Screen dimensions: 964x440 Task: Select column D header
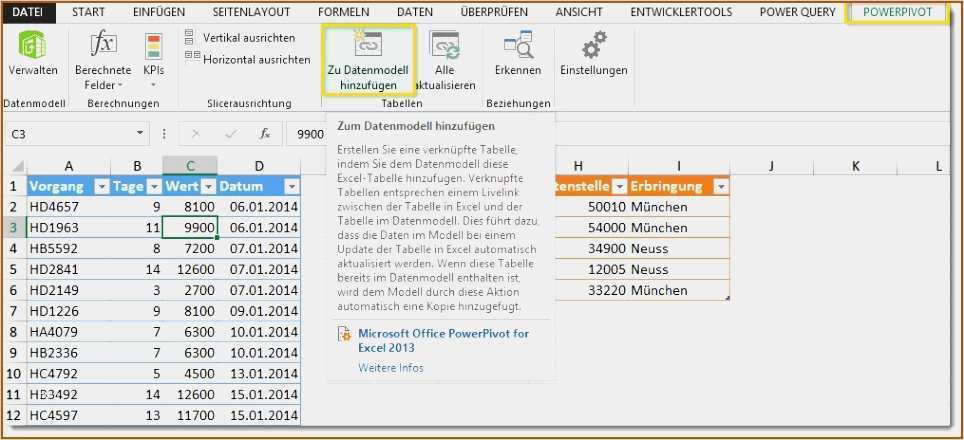259,166
